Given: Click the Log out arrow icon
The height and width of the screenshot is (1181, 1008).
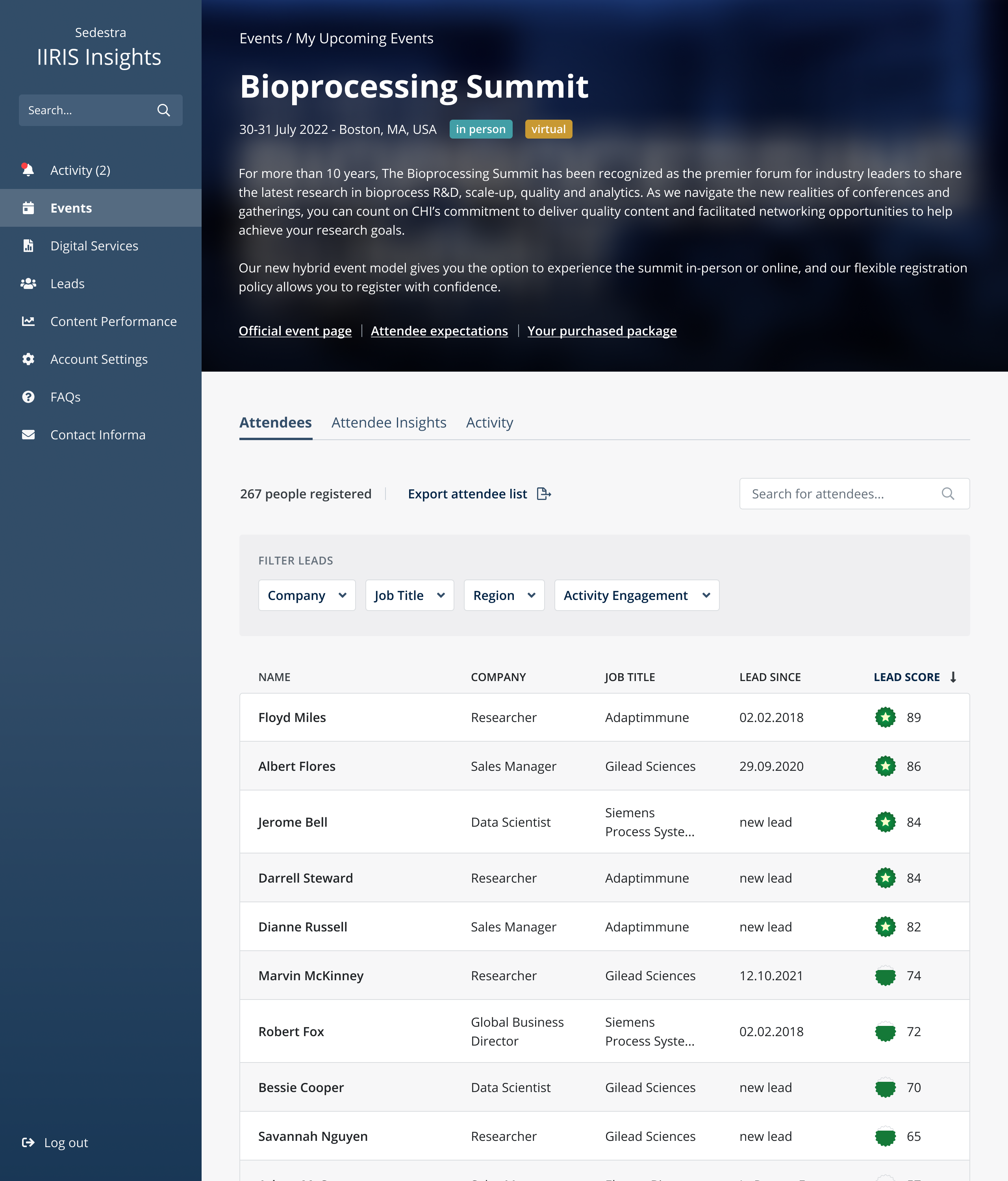Looking at the screenshot, I should 28,1142.
